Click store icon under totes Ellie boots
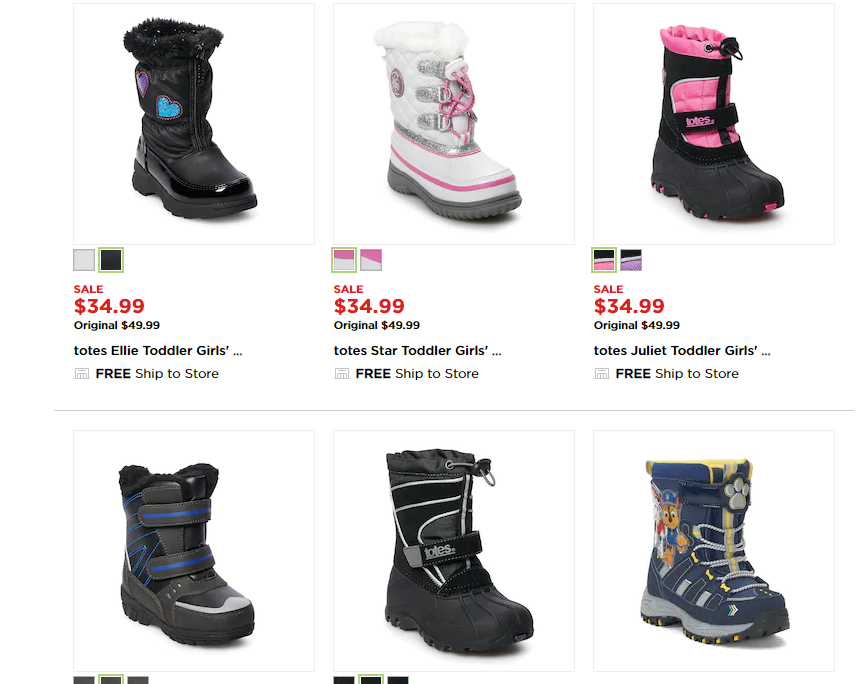 point(82,374)
